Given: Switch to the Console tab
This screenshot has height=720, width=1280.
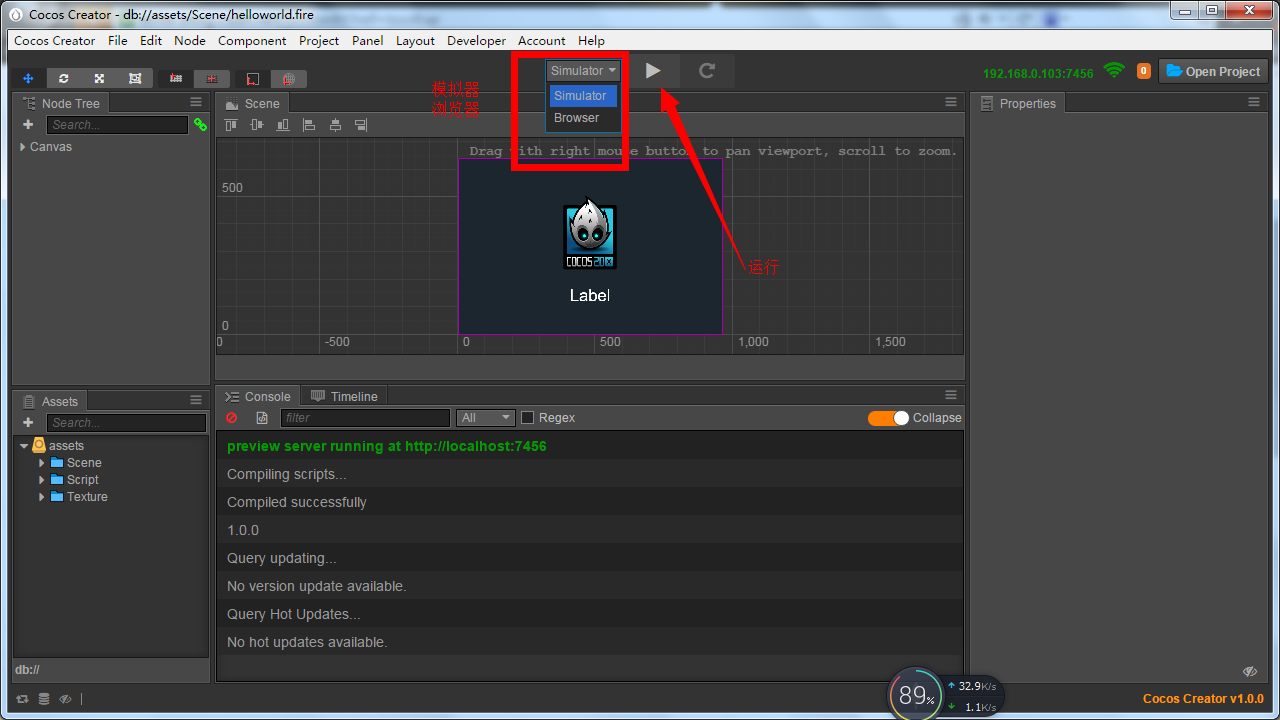Looking at the screenshot, I should [x=258, y=396].
